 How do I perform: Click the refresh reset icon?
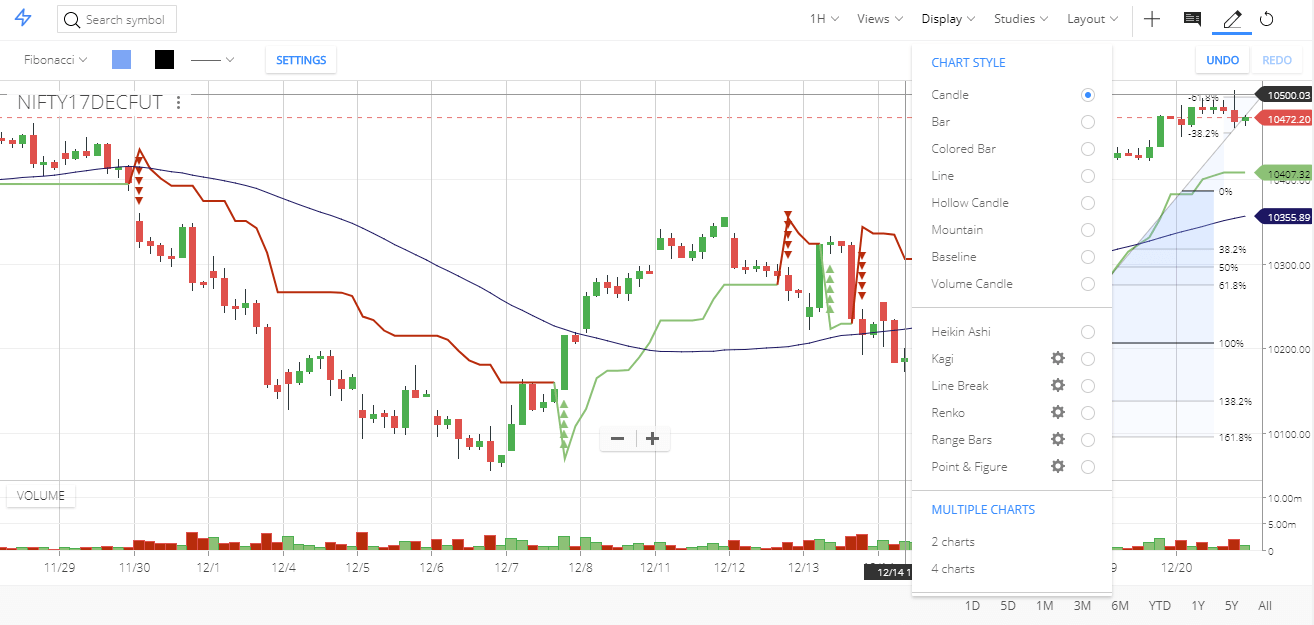pyautogui.click(x=1266, y=19)
